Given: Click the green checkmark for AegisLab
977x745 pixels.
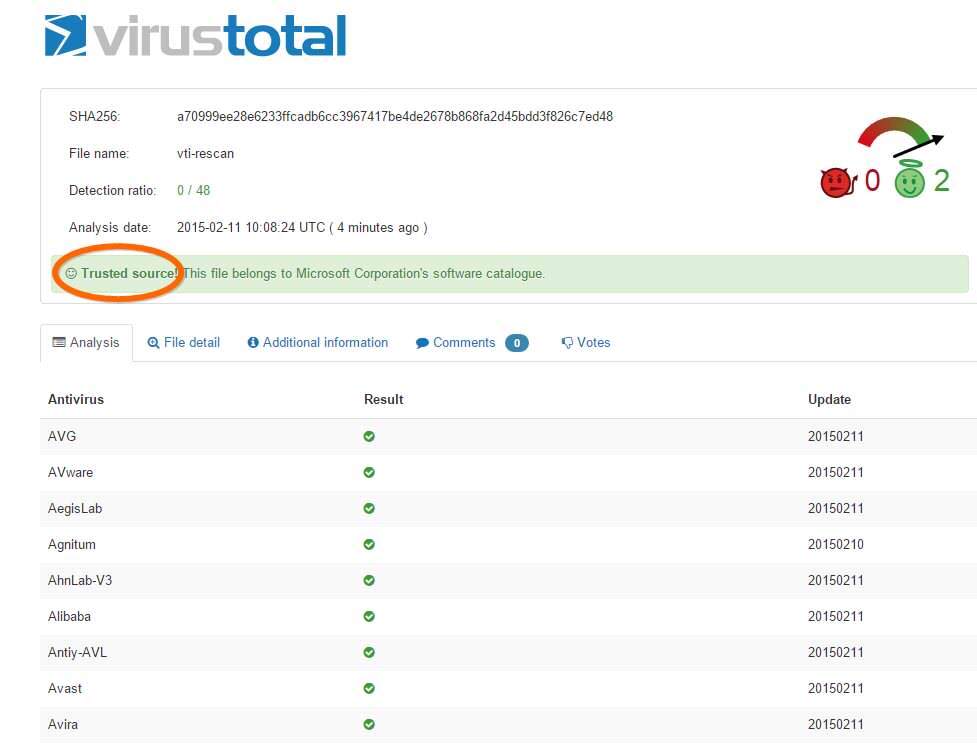Looking at the screenshot, I should coord(369,508).
